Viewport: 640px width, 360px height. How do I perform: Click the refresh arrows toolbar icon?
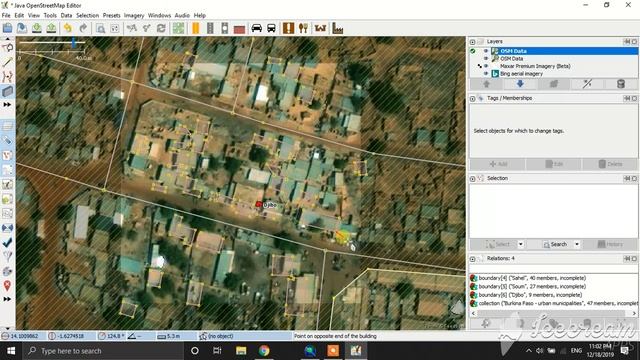coord(161,28)
